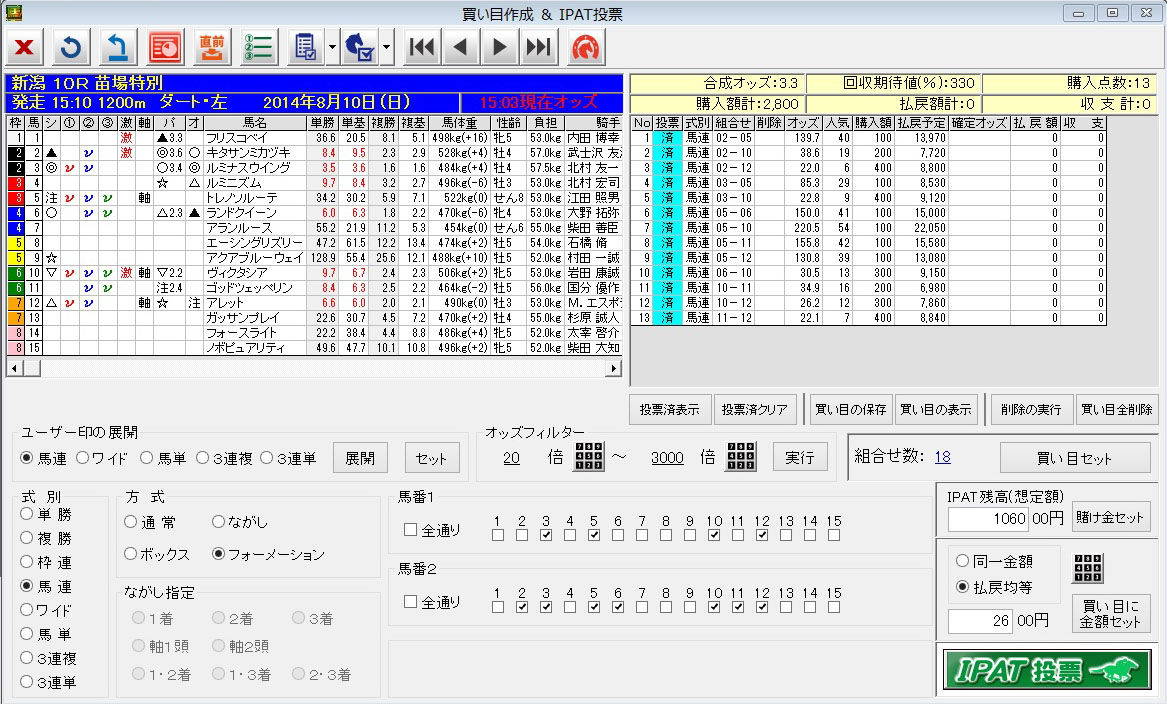Open keypad icon for minimum odds filter
This screenshot has width=1167, height=704.
(589, 456)
